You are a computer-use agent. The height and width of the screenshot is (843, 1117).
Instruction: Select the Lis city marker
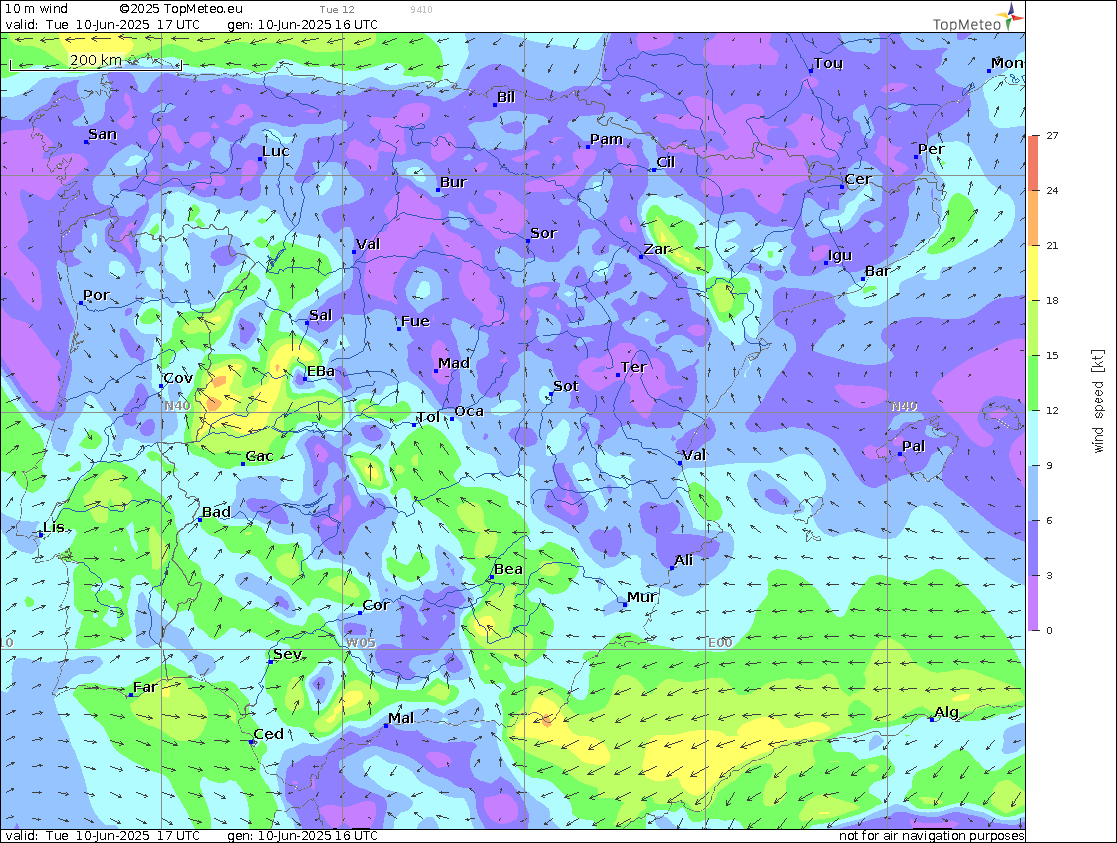41,534
